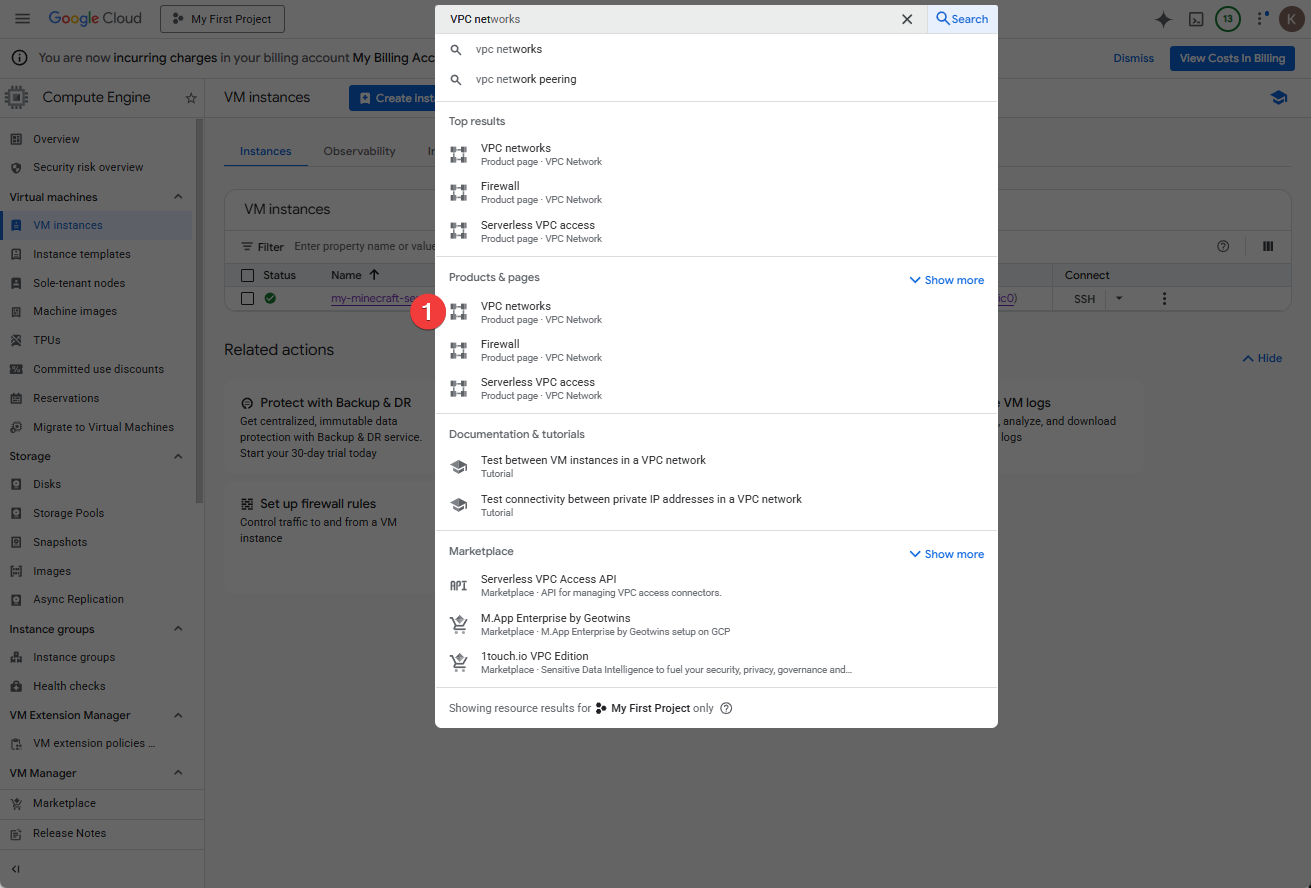Open Disks in the sidebar
The width and height of the screenshot is (1311, 888).
[47, 484]
